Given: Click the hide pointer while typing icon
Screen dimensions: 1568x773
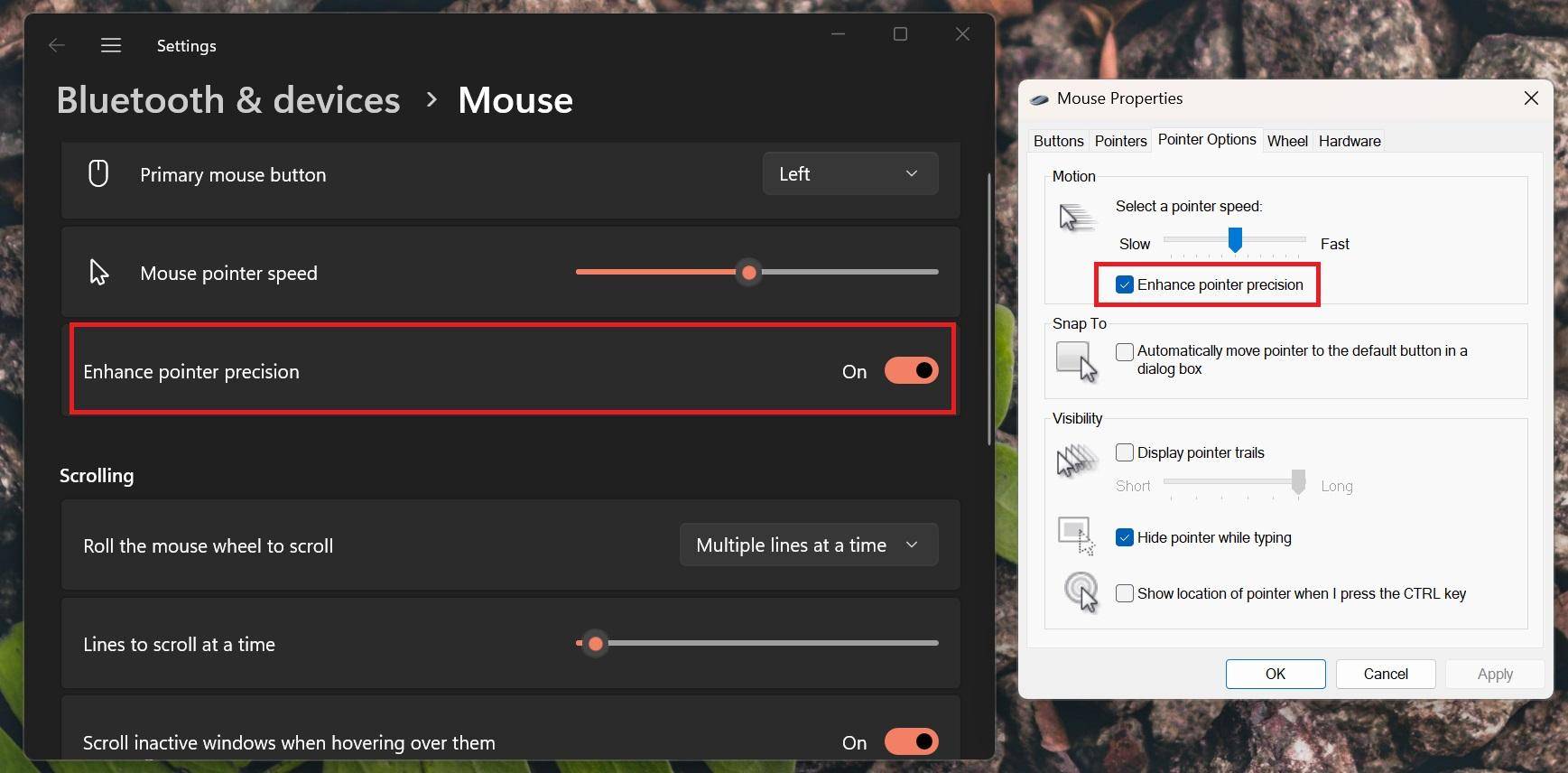Looking at the screenshot, I should click(x=1076, y=536).
